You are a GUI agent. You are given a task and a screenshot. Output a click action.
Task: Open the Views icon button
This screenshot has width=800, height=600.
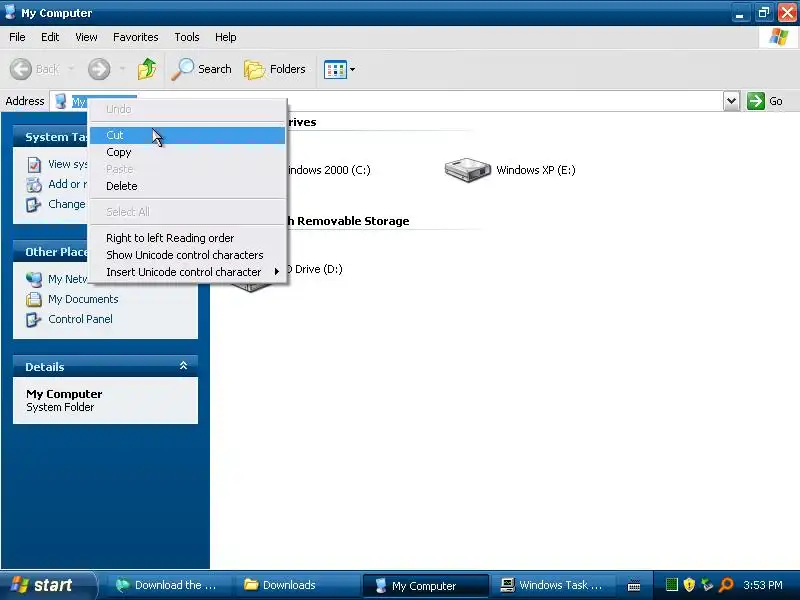pyautogui.click(x=335, y=69)
